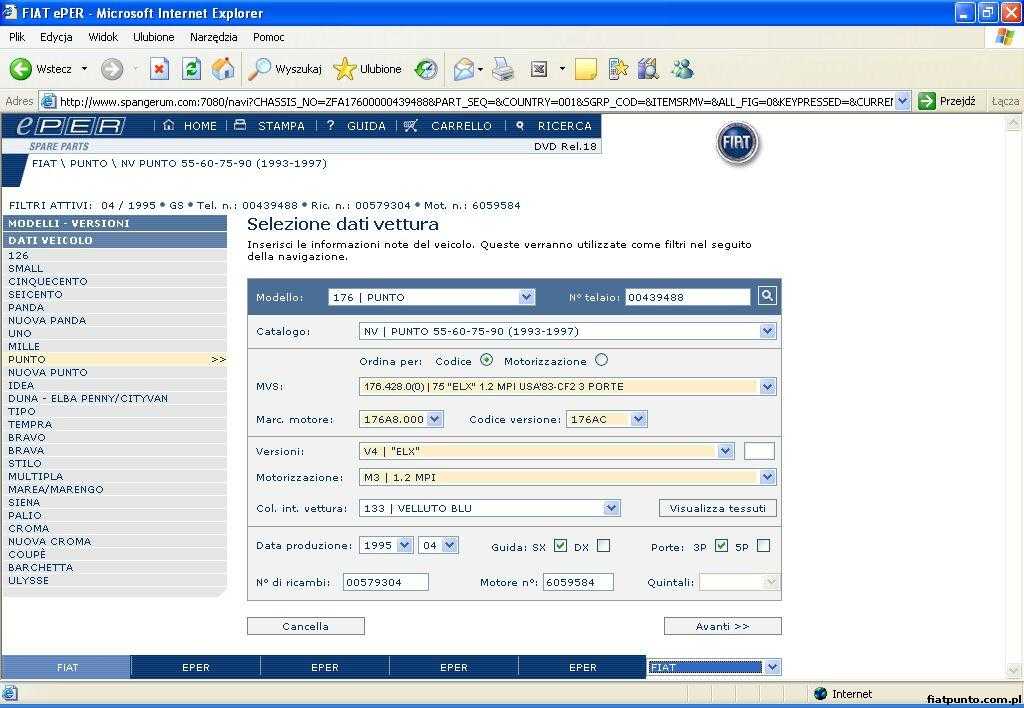The height and width of the screenshot is (708, 1024).
Task: Open the Pomoc menu
Action: [268, 37]
